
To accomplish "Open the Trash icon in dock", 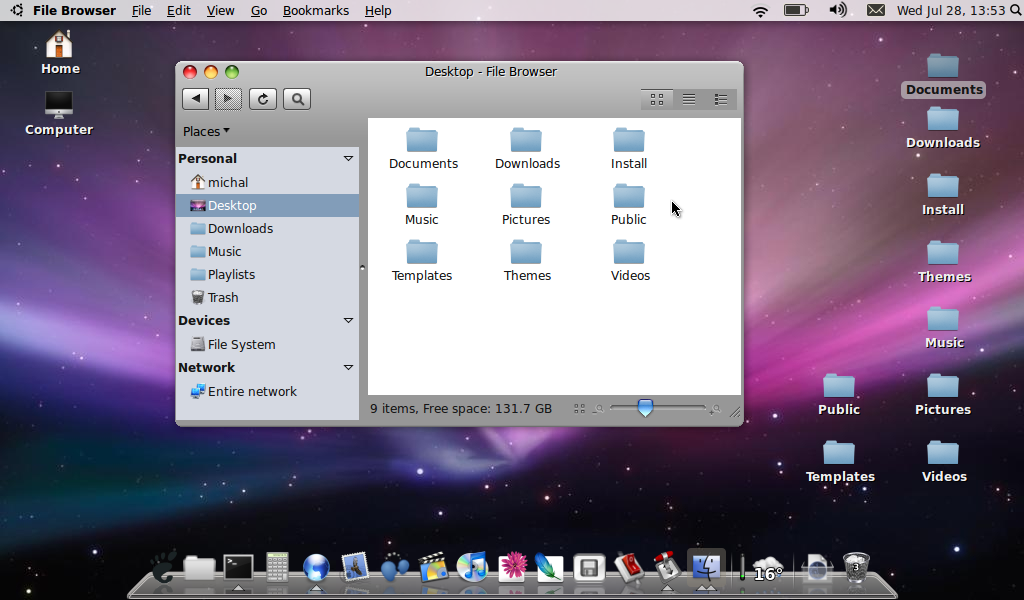I will [x=856, y=568].
